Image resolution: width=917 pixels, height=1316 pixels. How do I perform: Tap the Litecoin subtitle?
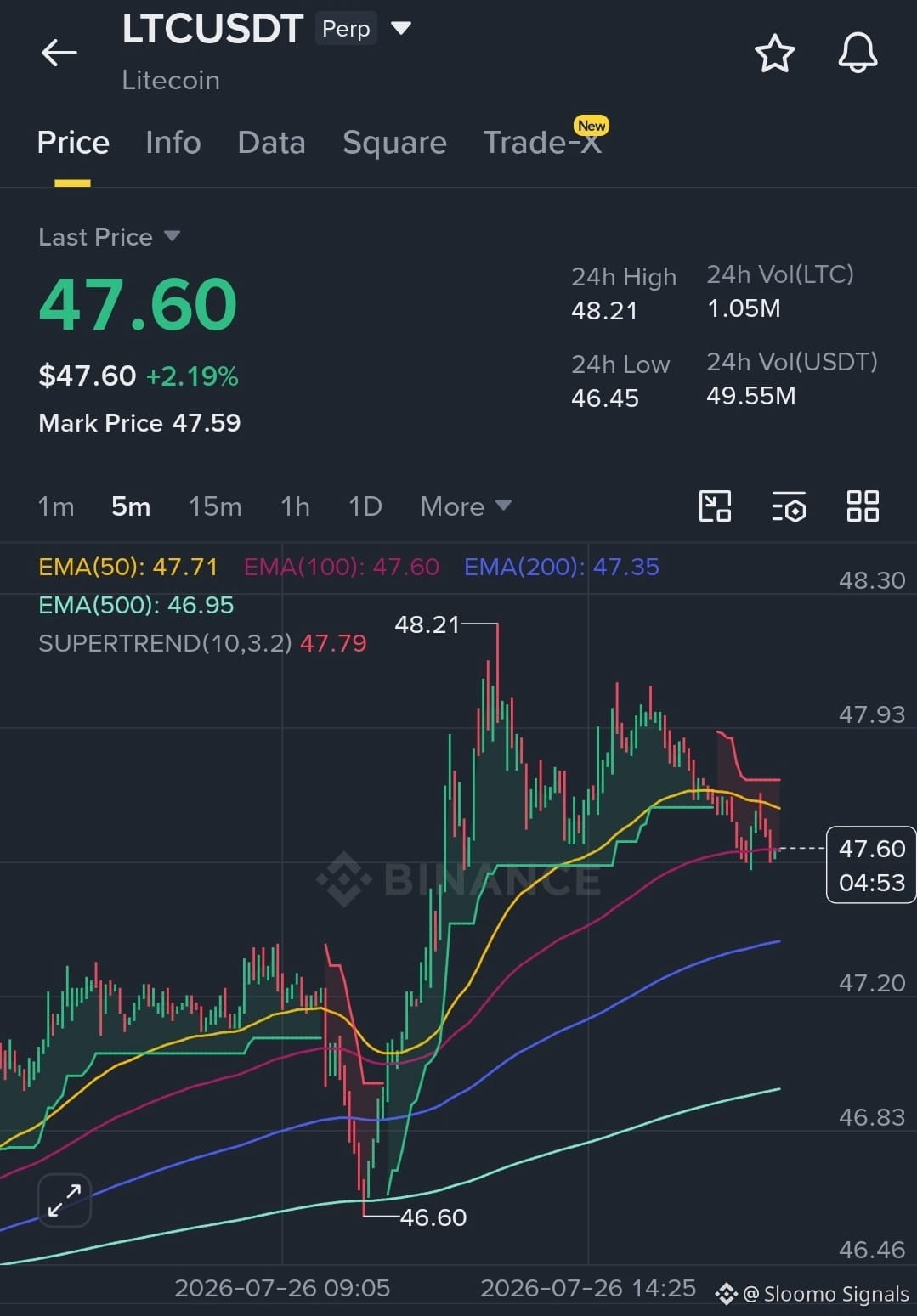coord(171,80)
